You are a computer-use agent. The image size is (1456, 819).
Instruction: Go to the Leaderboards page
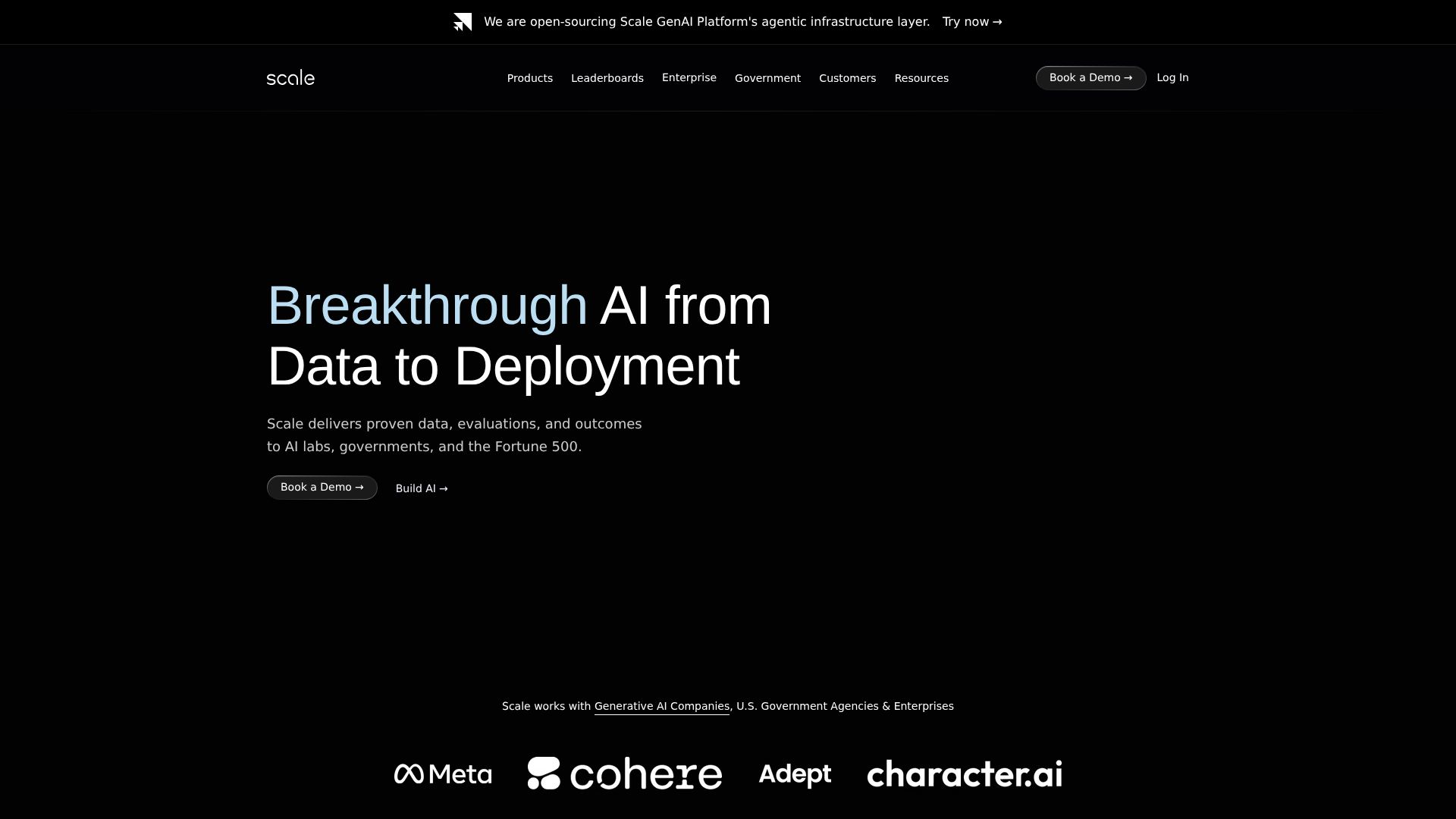coord(607,78)
